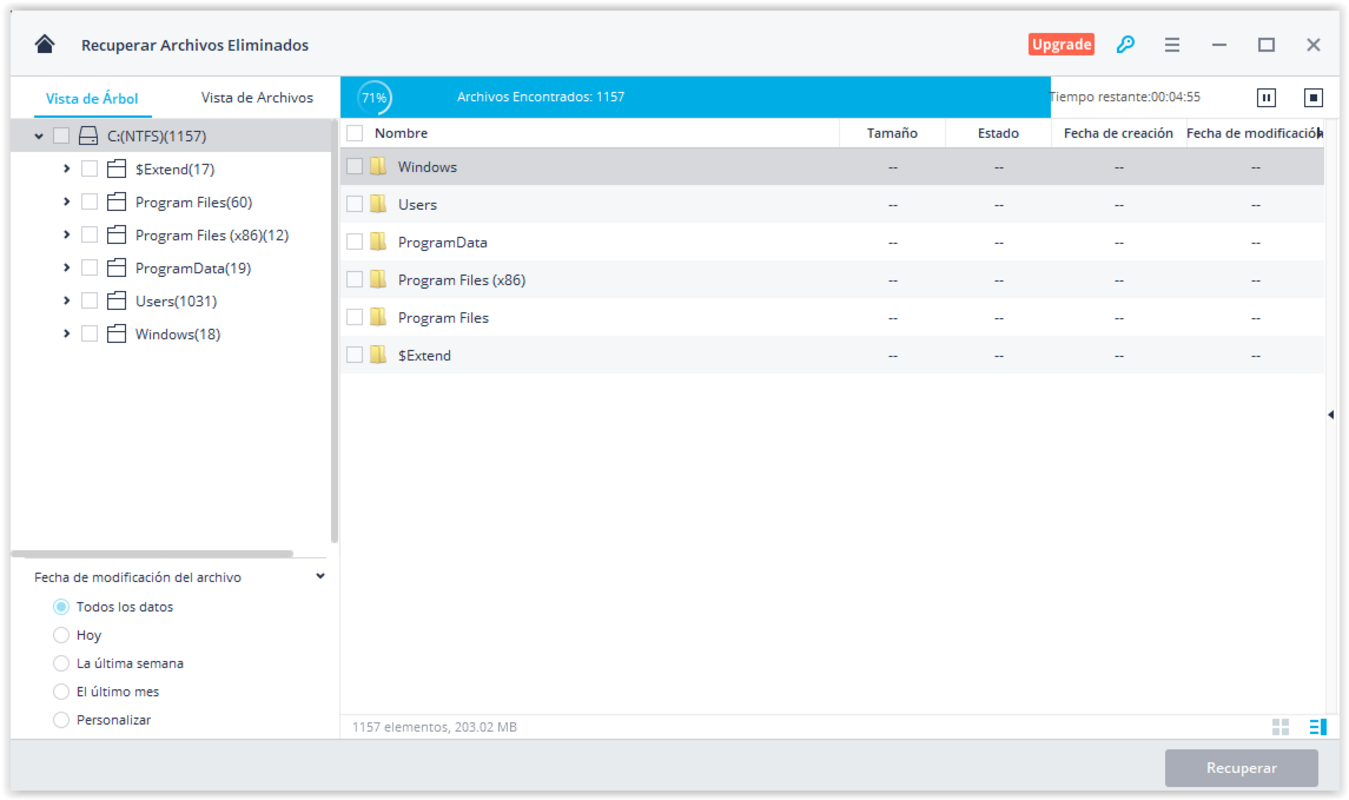Screen dimensions: 1349x800
Task: Sort by Tamaño column header
Action: click(892, 133)
